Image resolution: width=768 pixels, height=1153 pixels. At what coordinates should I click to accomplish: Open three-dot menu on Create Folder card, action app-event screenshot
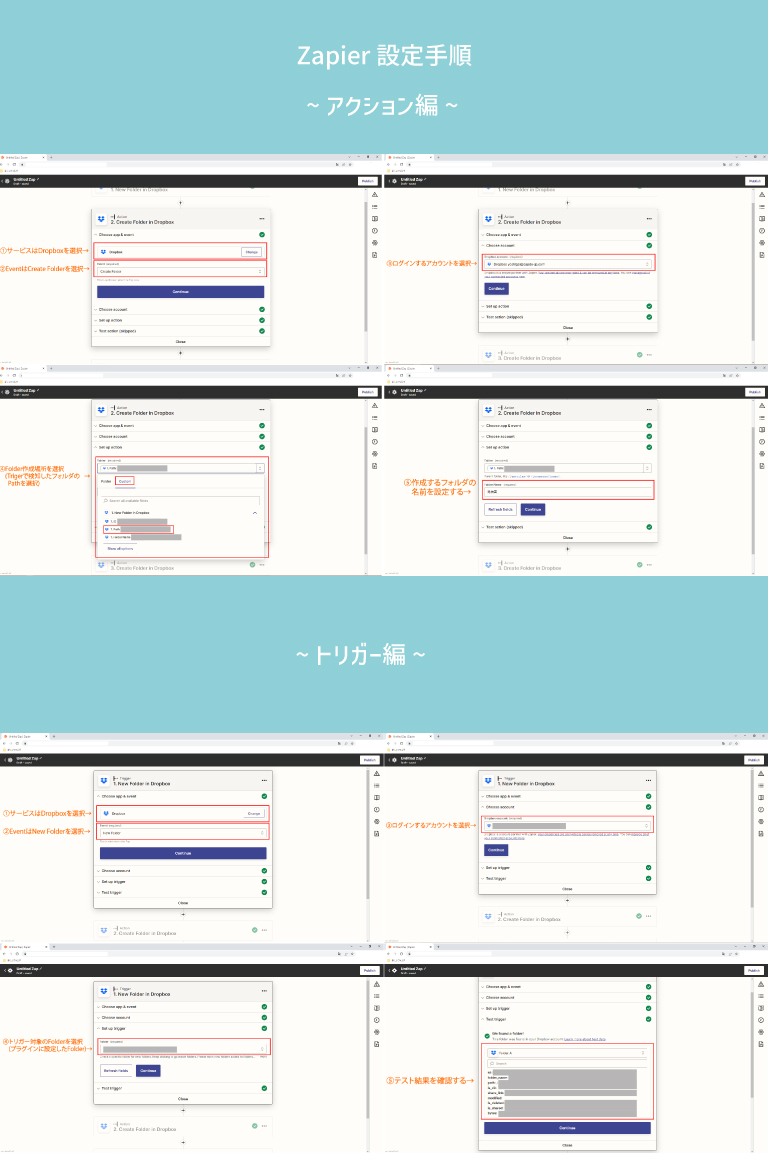[x=261, y=219]
